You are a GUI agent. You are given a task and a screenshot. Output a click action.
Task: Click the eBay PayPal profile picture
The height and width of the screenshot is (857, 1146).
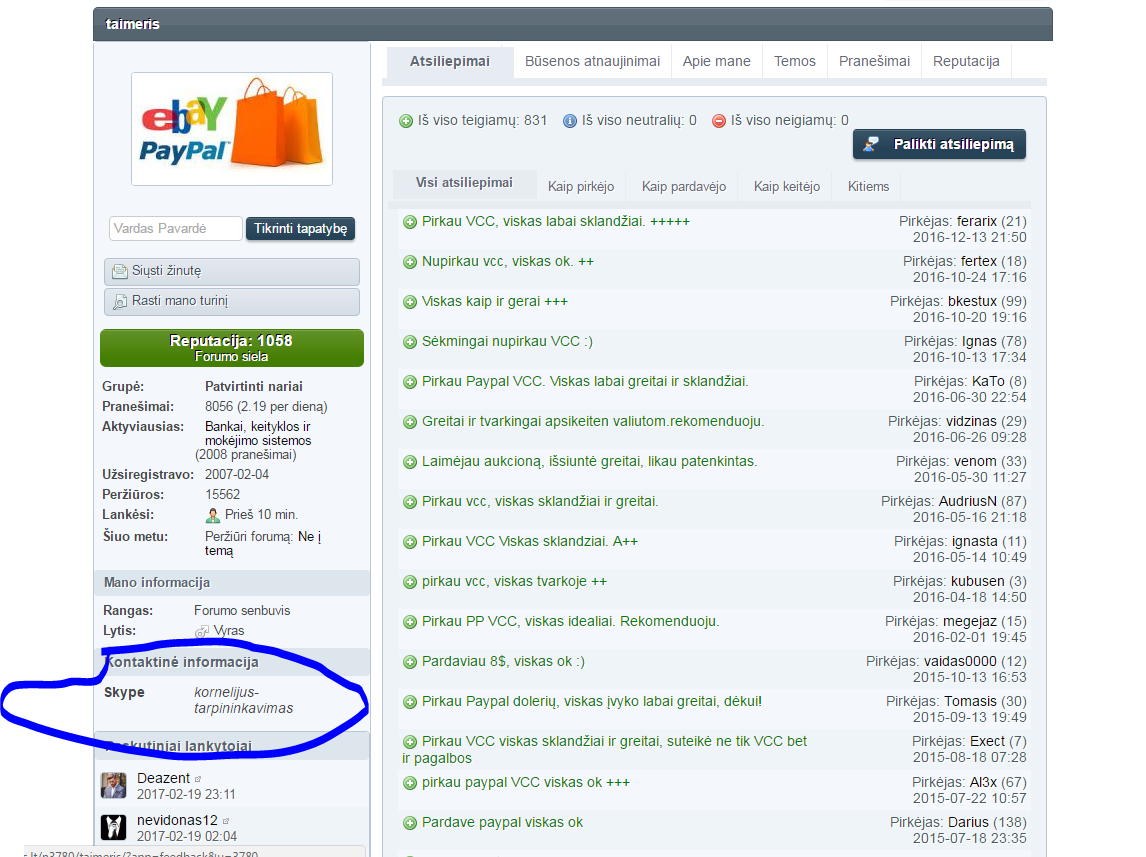(232, 129)
